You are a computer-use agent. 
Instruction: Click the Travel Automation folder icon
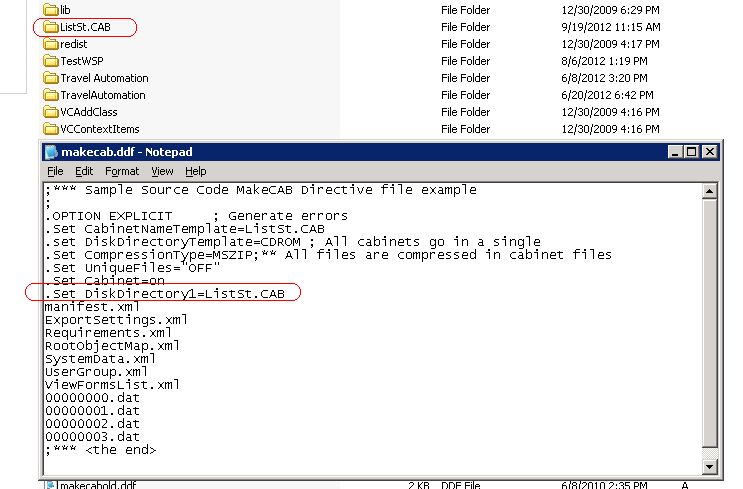click(50, 78)
